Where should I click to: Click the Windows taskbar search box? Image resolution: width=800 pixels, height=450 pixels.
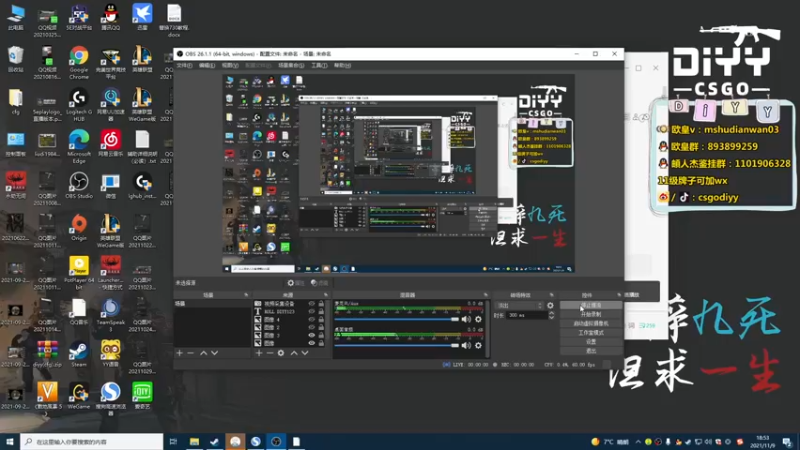click(x=92, y=442)
